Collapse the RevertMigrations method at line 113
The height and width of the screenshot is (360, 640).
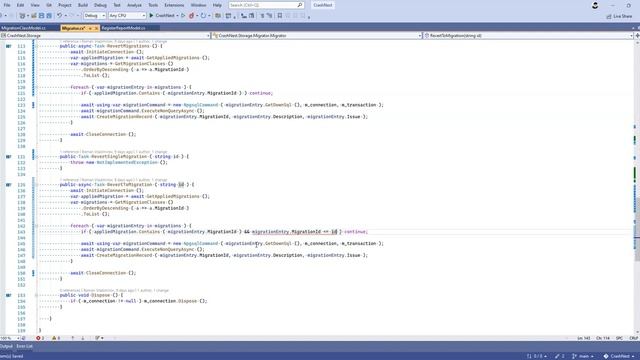(x=36, y=46)
